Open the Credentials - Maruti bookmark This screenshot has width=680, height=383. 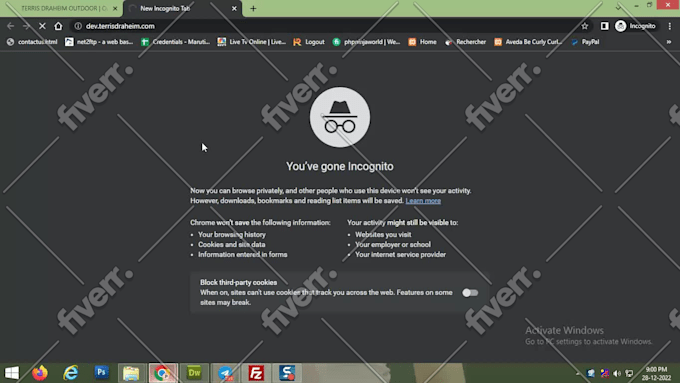176,42
